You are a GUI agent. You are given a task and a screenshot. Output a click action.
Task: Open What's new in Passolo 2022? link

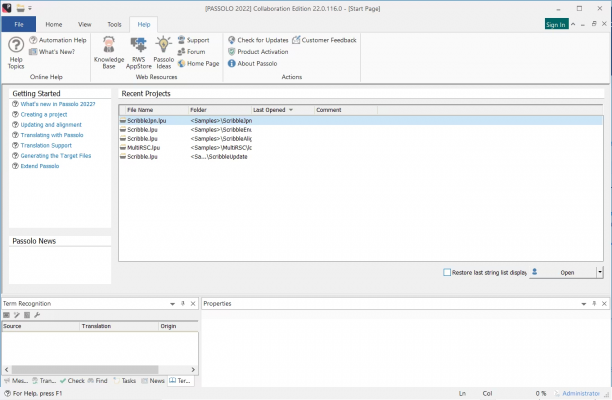pyautogui.click(x=58, y=104)
